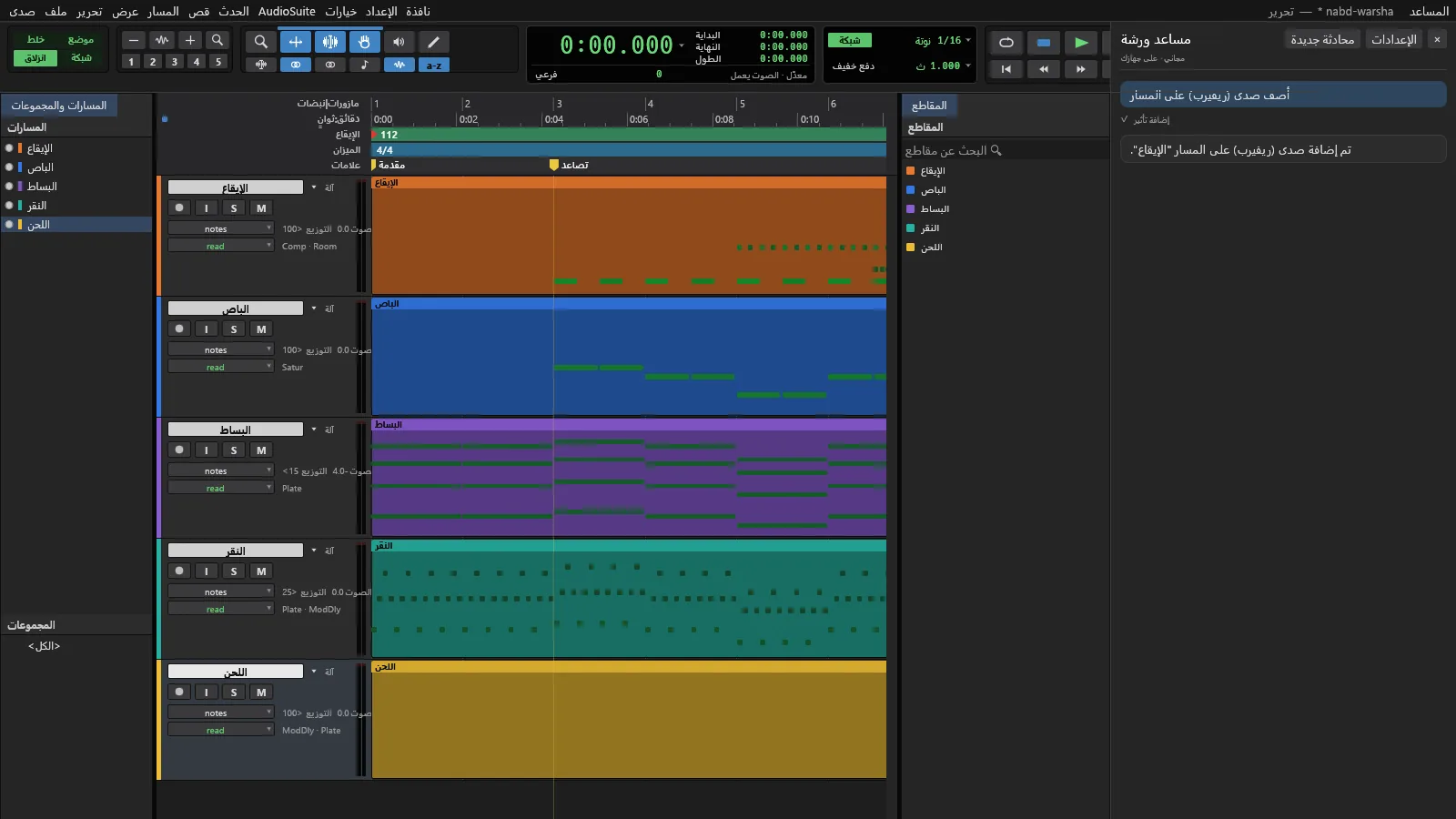The height and width of the screenshot is (819, 1456).
Task: Open the main counter format dropdown arrow
Action: coord(681,45)
